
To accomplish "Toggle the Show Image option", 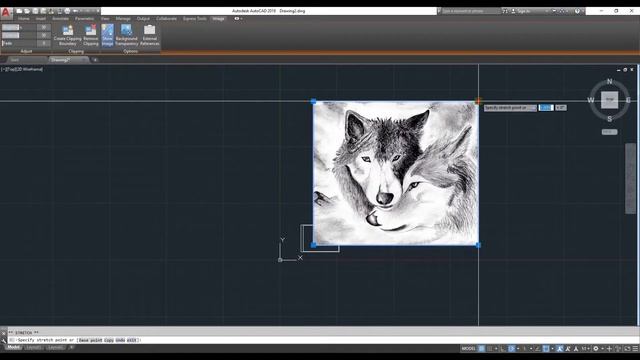I will [x=107, y=35].
